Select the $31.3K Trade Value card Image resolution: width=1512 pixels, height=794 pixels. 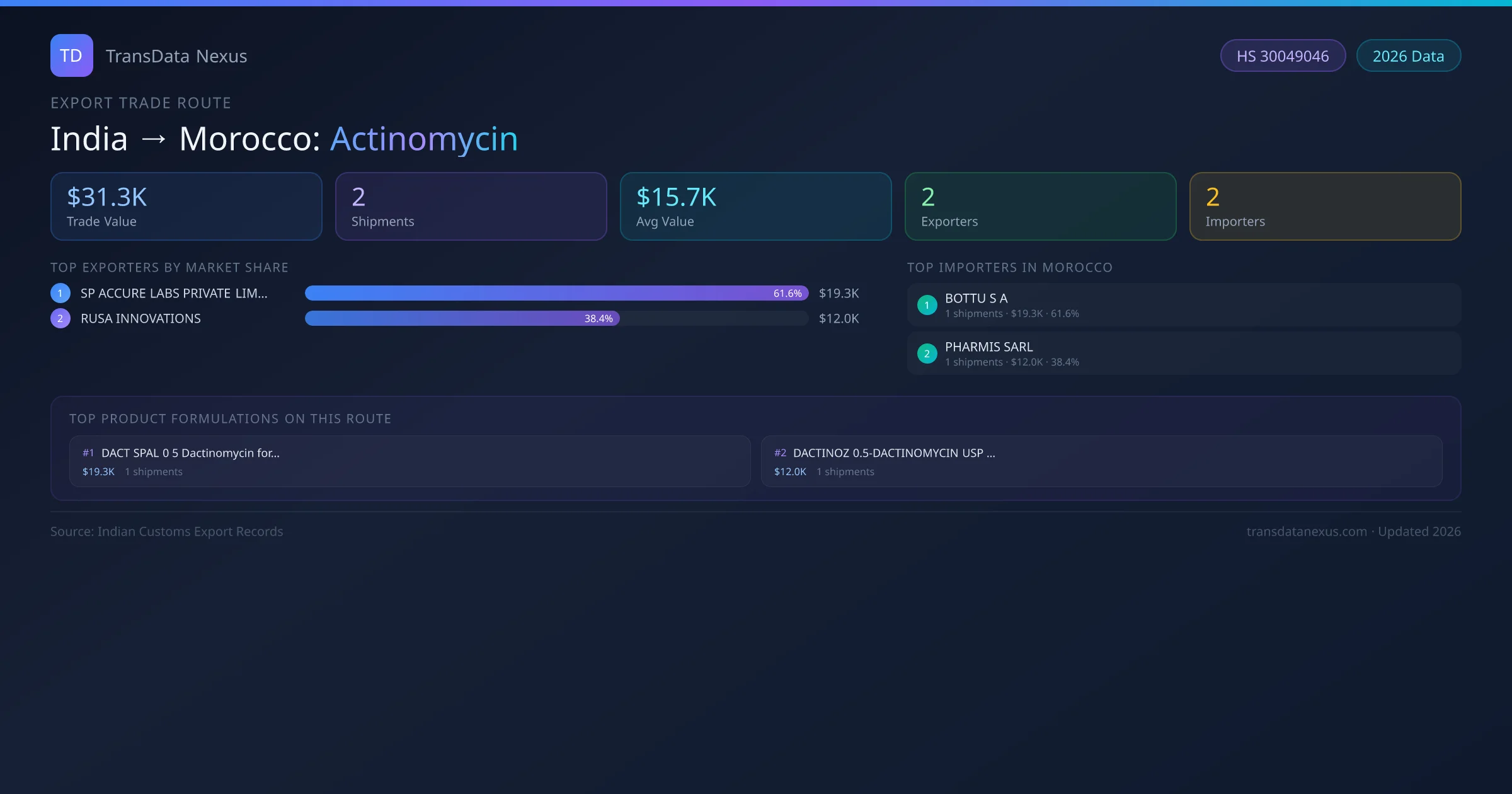[186, 206]
